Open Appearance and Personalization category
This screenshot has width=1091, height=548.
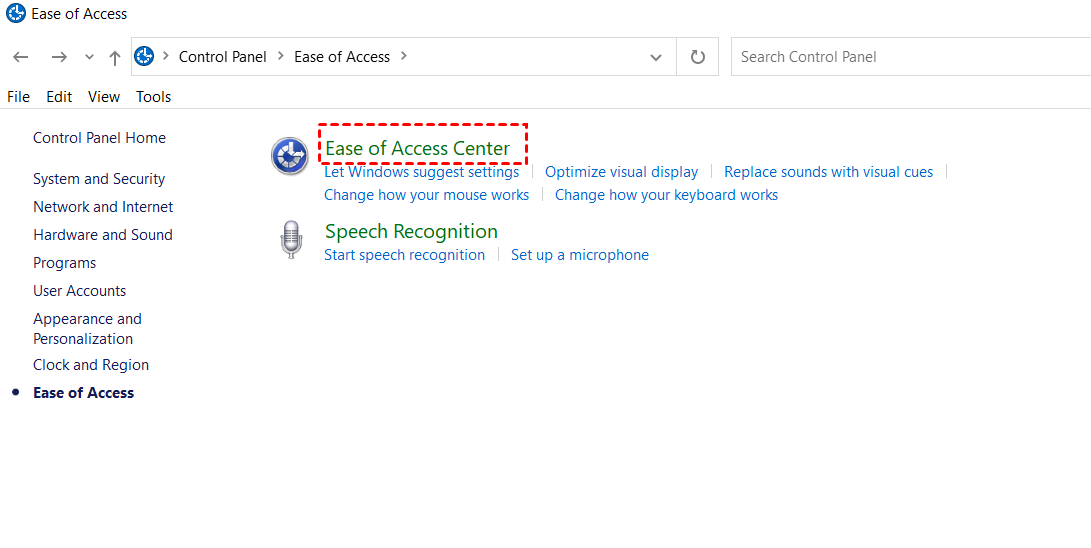pos(88,329)
